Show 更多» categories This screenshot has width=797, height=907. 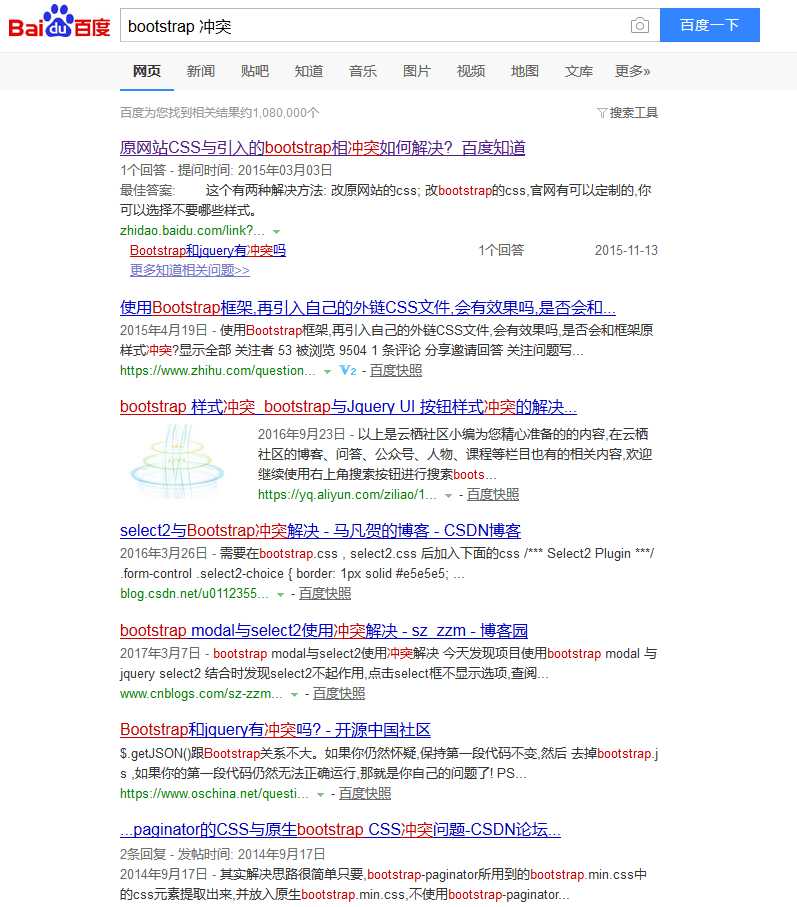pos(632,71)
